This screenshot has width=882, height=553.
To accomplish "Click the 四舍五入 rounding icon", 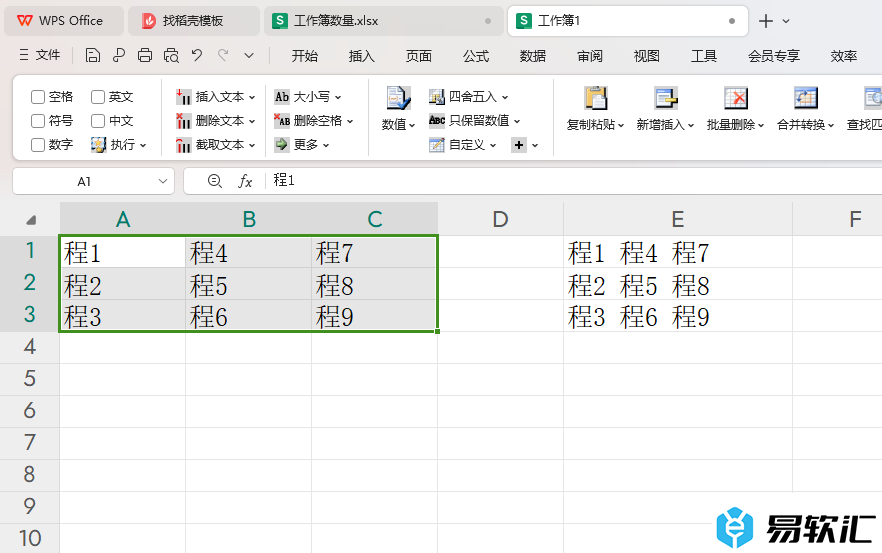I will tap(436, 97).
